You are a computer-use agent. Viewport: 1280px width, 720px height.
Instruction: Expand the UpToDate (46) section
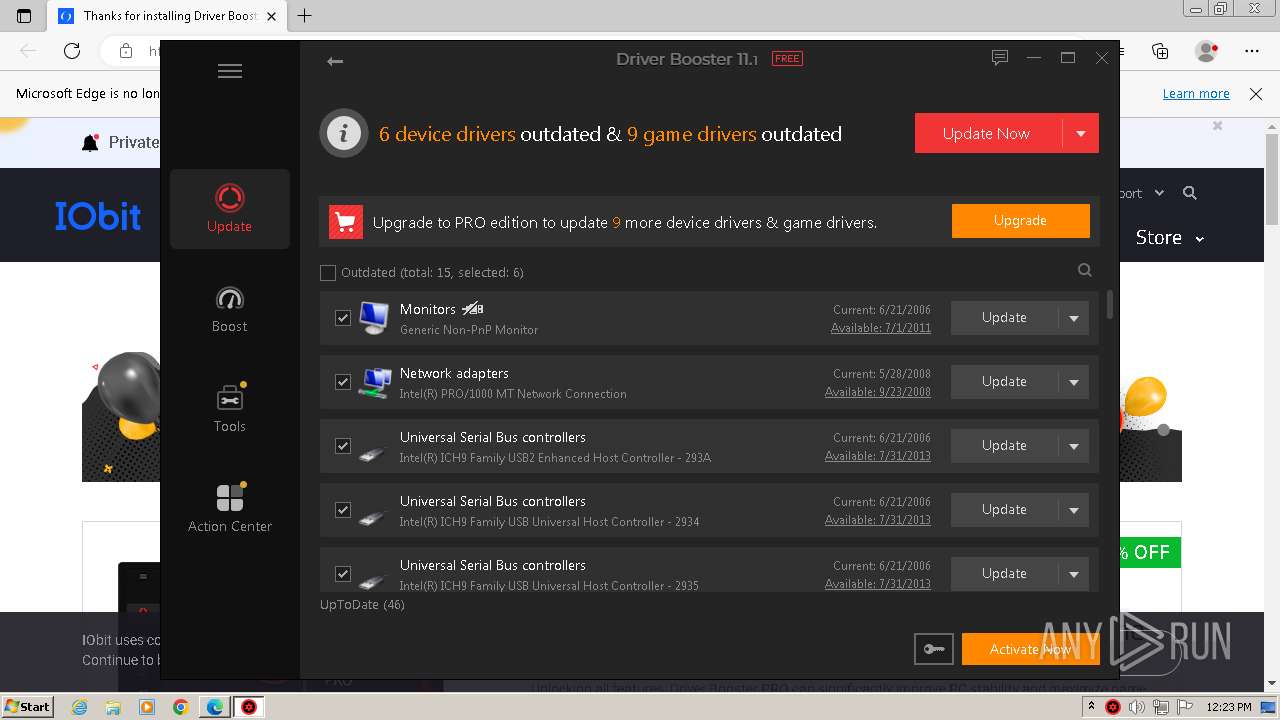(x=362, y=604)
